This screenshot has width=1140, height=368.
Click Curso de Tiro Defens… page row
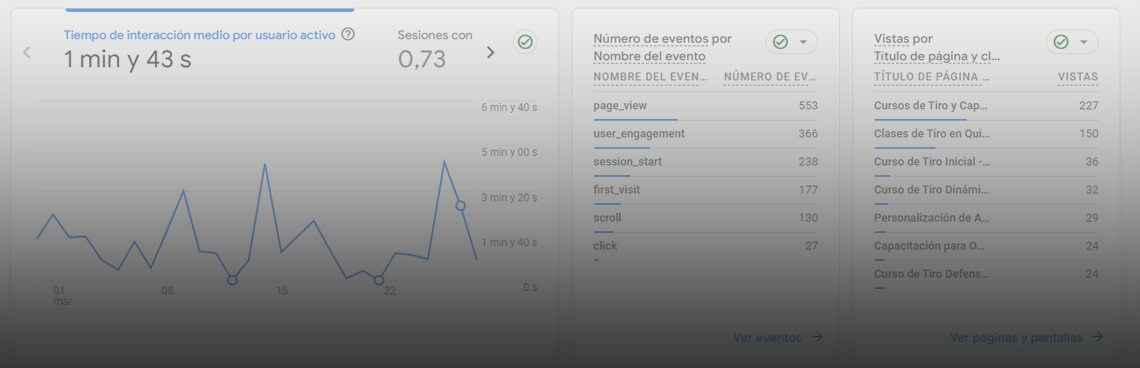click(986, 275)
